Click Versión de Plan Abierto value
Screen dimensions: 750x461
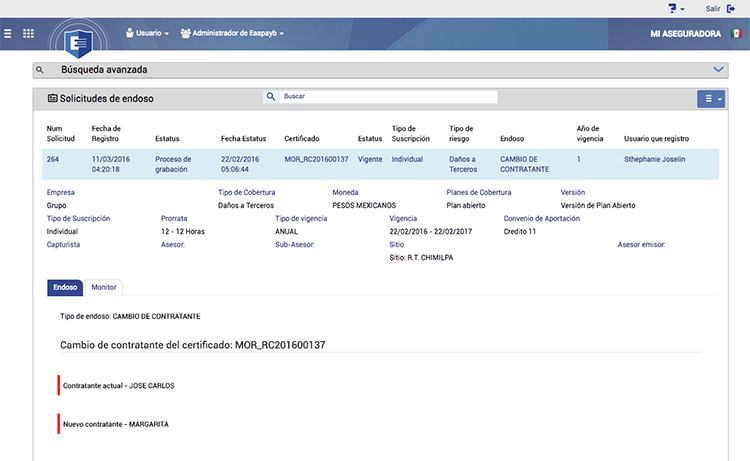[x=598, y=206]
